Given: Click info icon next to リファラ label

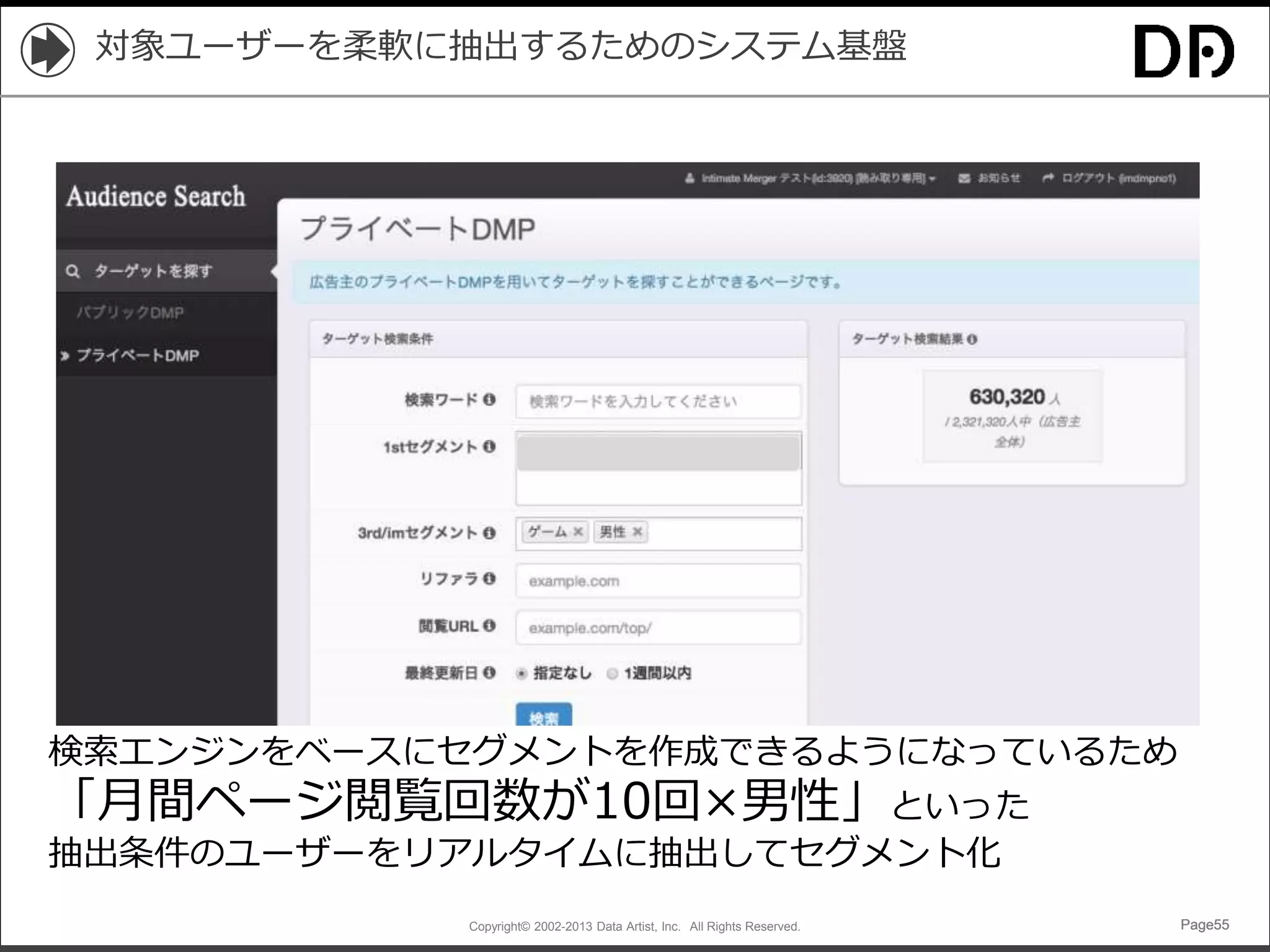Looking at the screenshot, I should point(489,578).
